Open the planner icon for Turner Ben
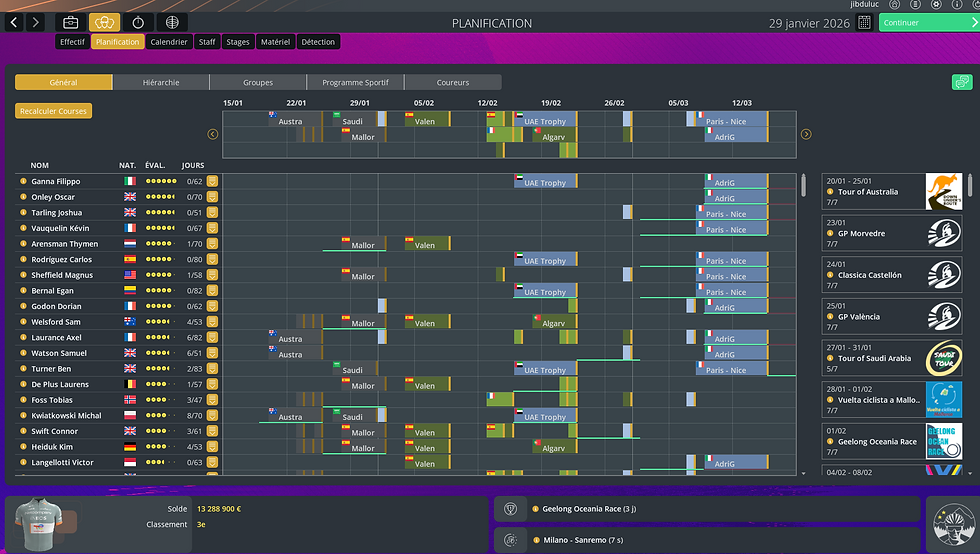 [x=212, y=369]
